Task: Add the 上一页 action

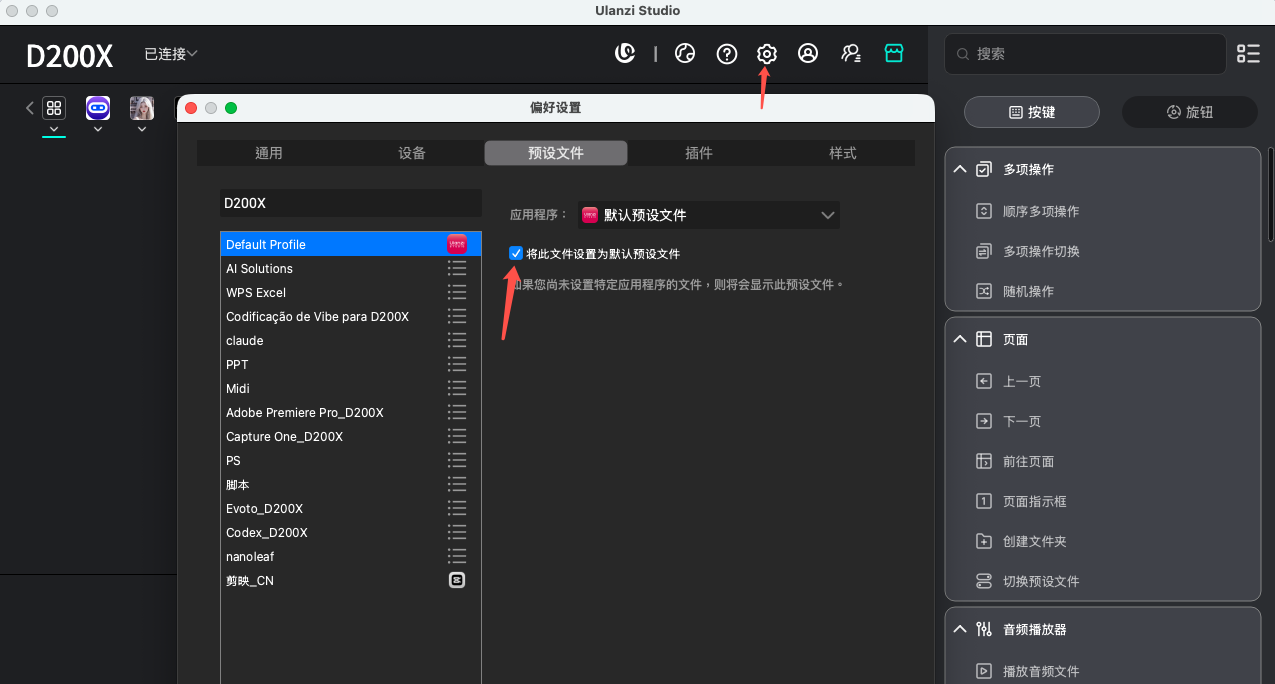Action: (x=1022, y=381)
